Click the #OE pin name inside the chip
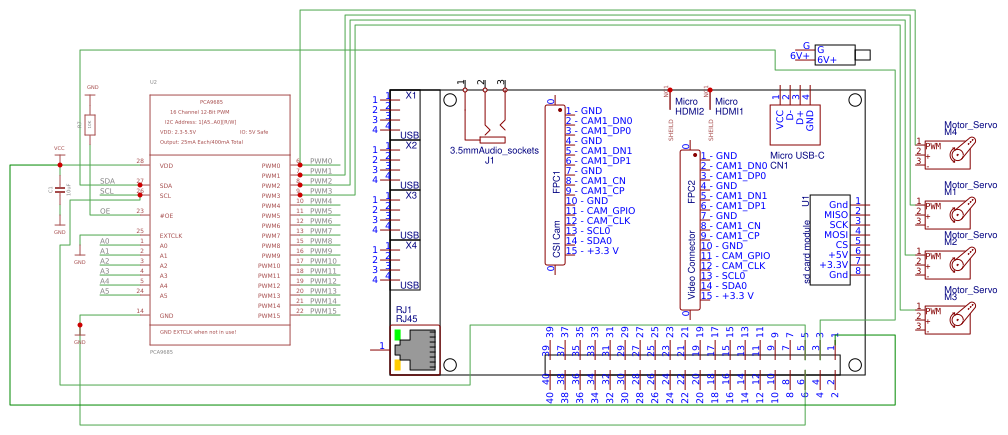1008x435 pixels. [166, 216]
